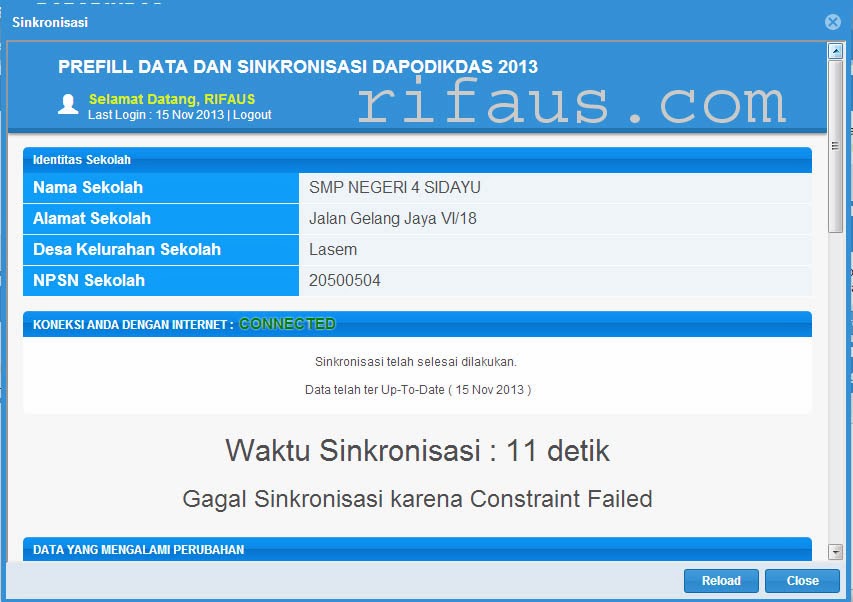Click the 'Waktu Sinkronisasi : 11 detik' text
The image size is (853, 602).
point(417,451)
